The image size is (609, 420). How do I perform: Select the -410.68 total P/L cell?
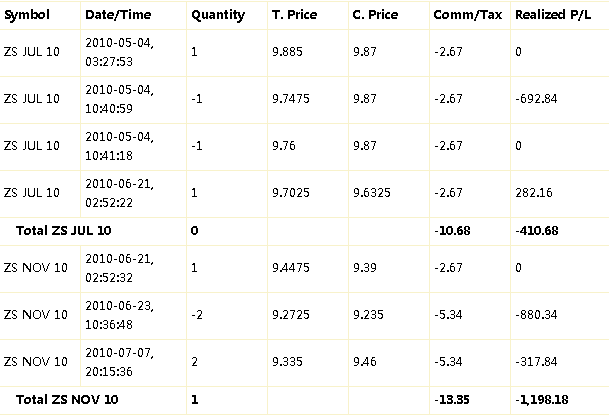[x=537, y=231]
